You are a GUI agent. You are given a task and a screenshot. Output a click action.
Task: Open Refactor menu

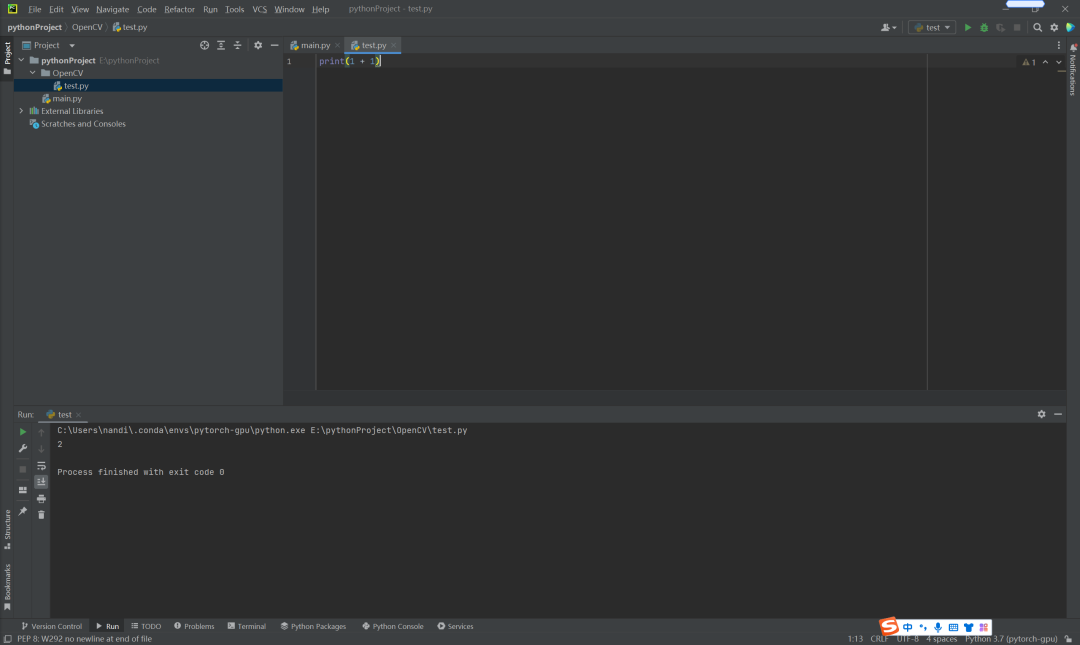(179, 9)
